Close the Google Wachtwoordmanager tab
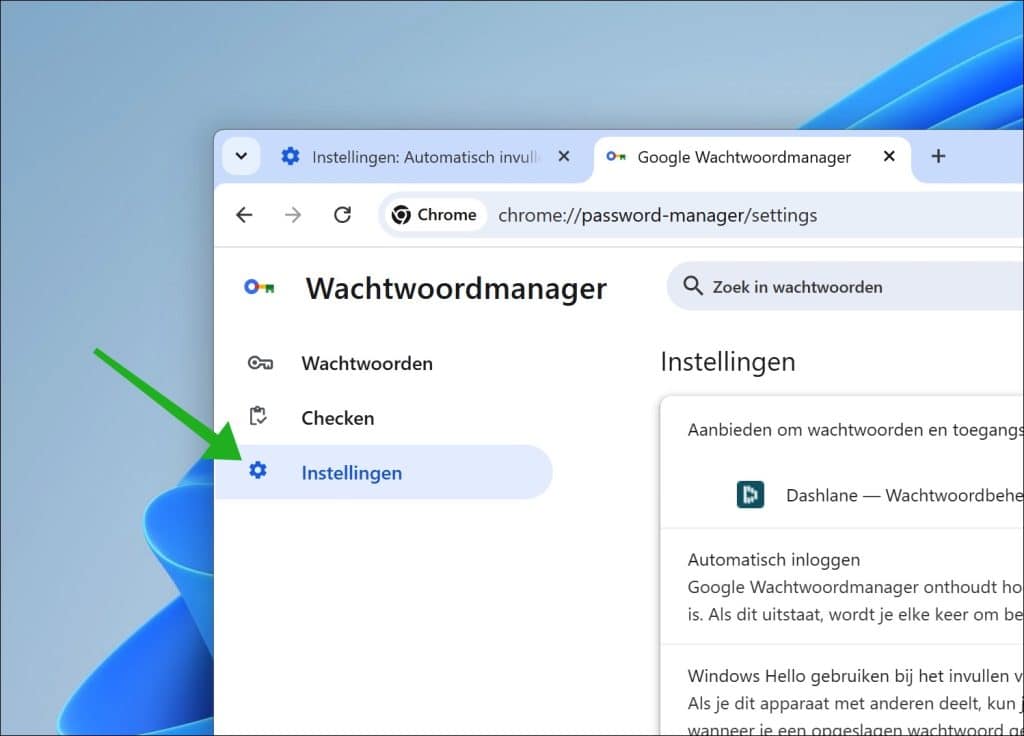1024x736 pixels. [x=889, y=157]
